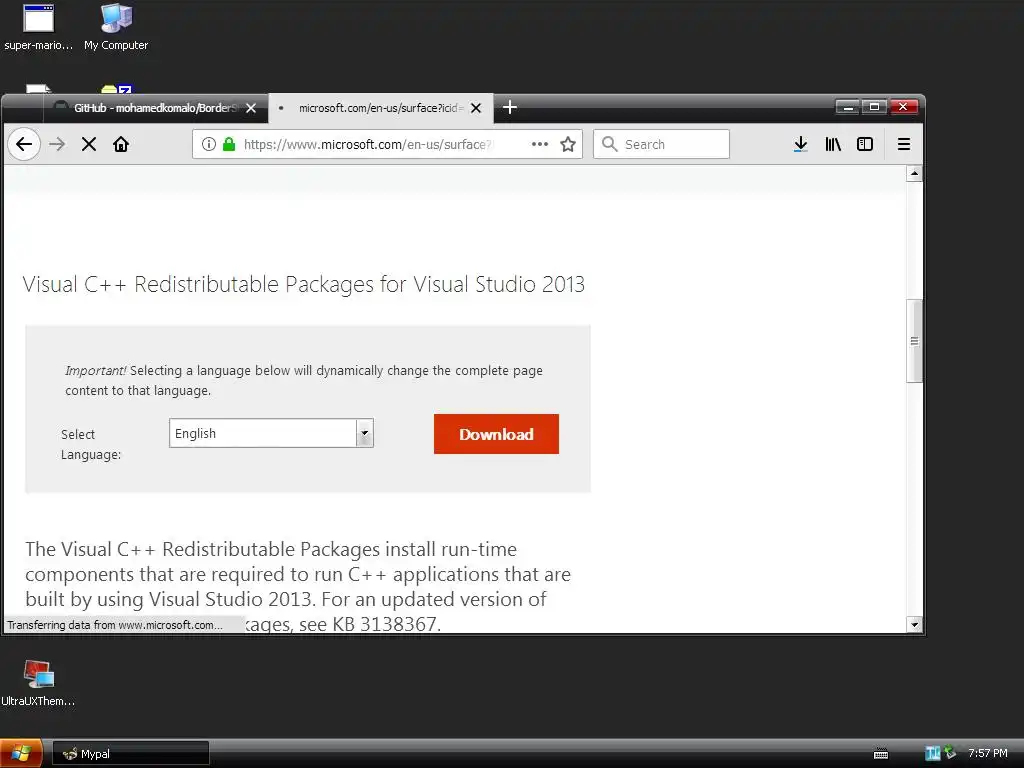
Task: Stop loading the page with the X button
Action: click(x=89, y=144)
